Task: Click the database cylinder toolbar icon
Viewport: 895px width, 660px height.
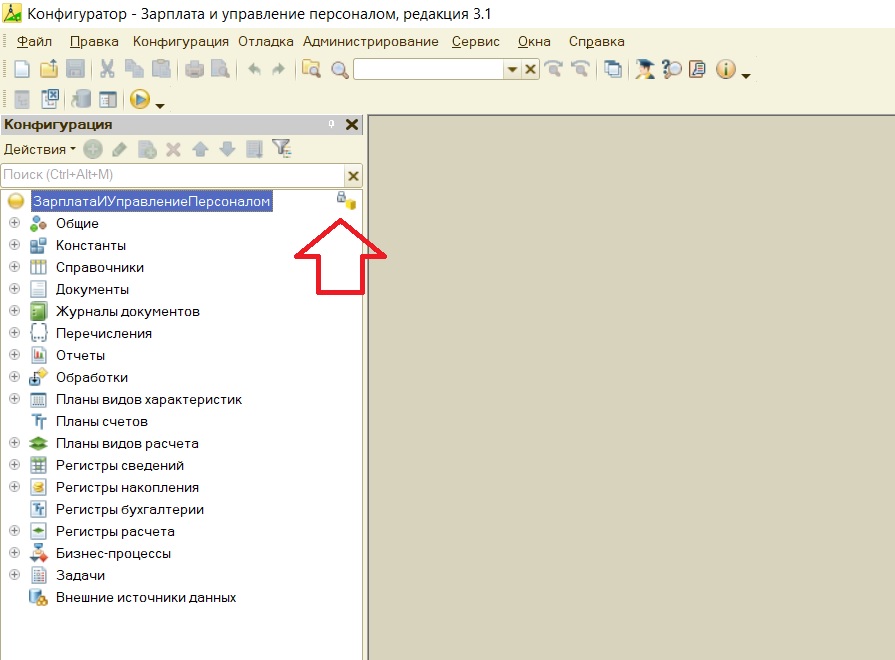Action: click(81, 99)
